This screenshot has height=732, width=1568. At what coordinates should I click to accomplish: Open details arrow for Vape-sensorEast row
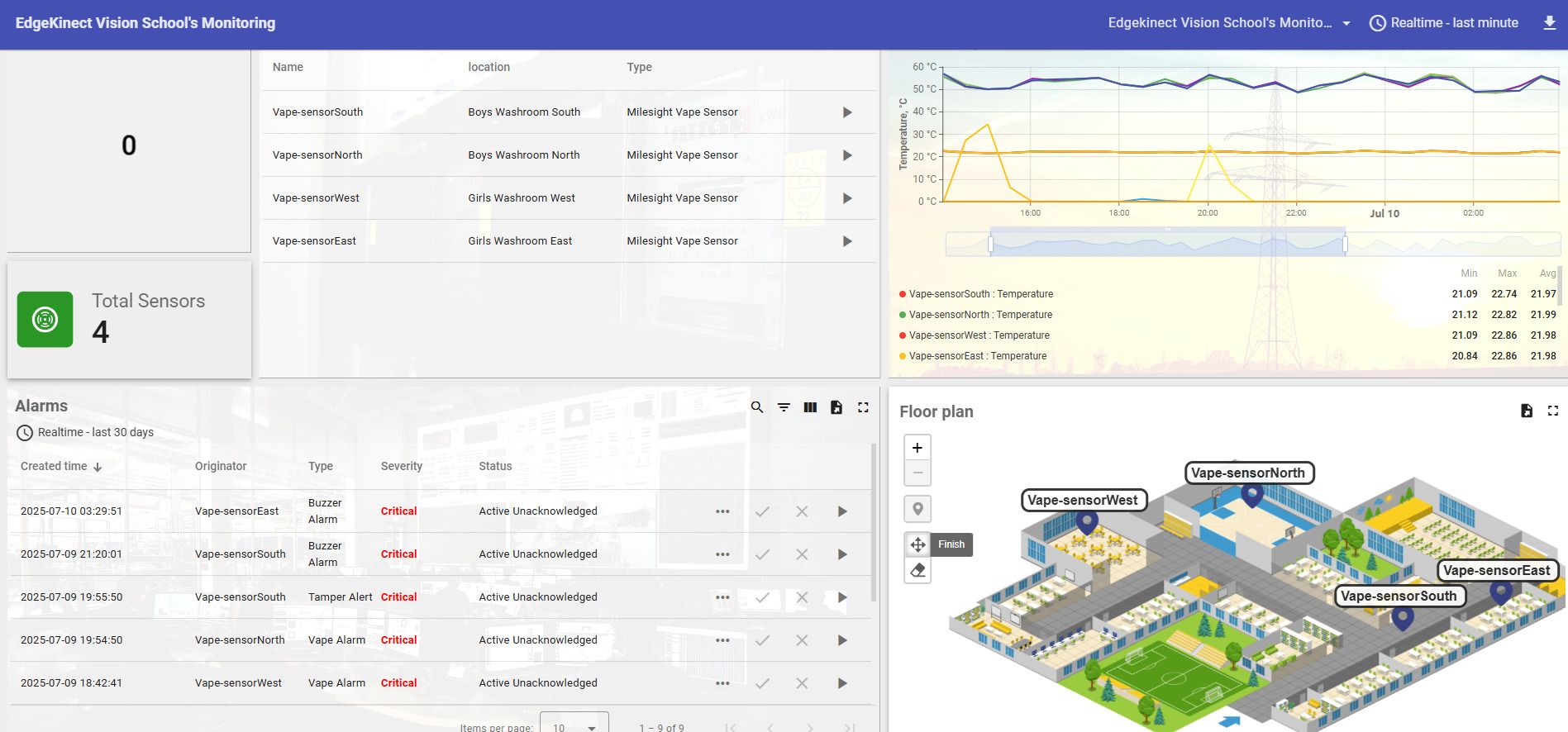tap(847, 241)
